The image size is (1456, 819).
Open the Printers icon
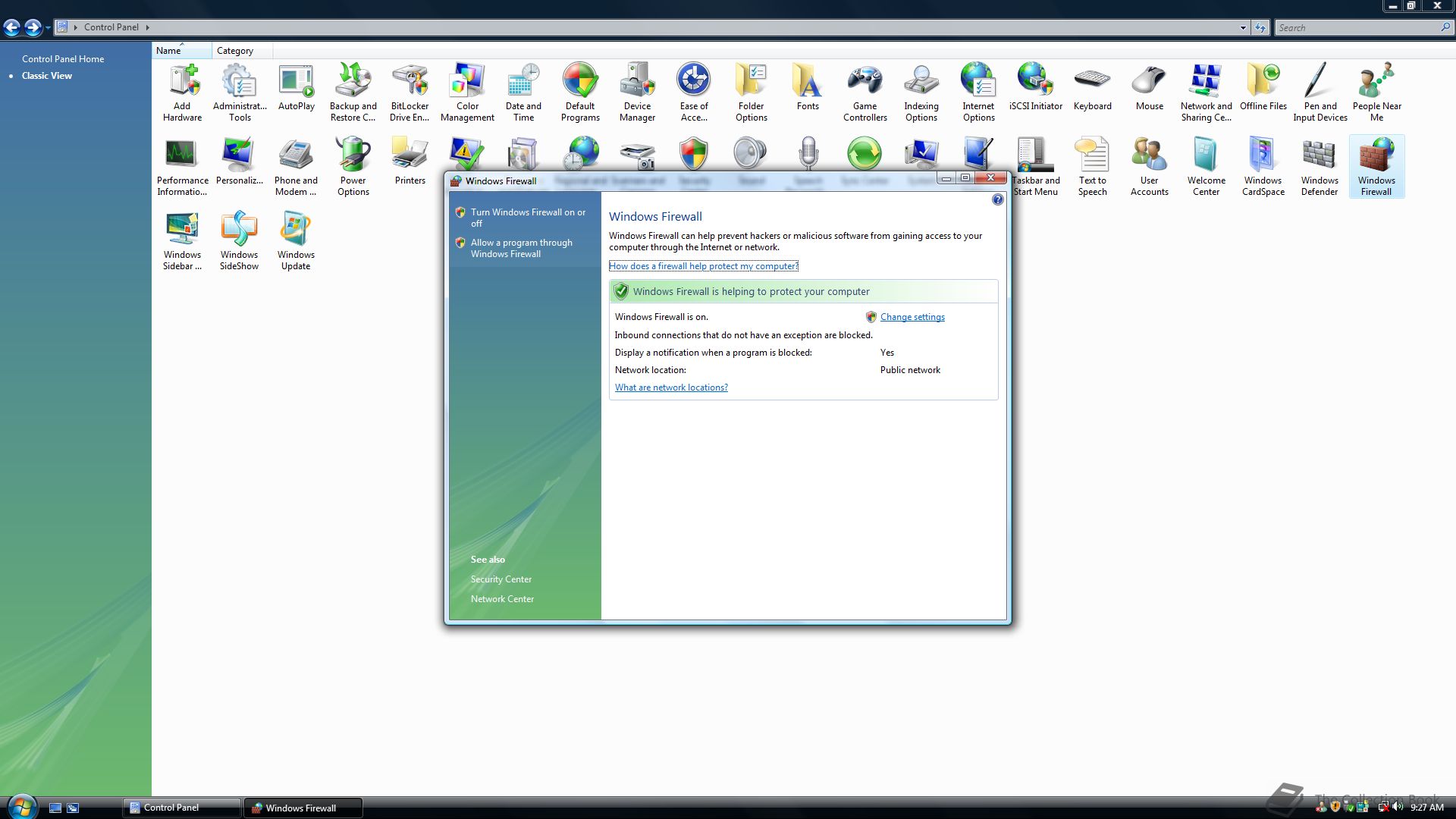pyautogui.click(x=409, y=162)
